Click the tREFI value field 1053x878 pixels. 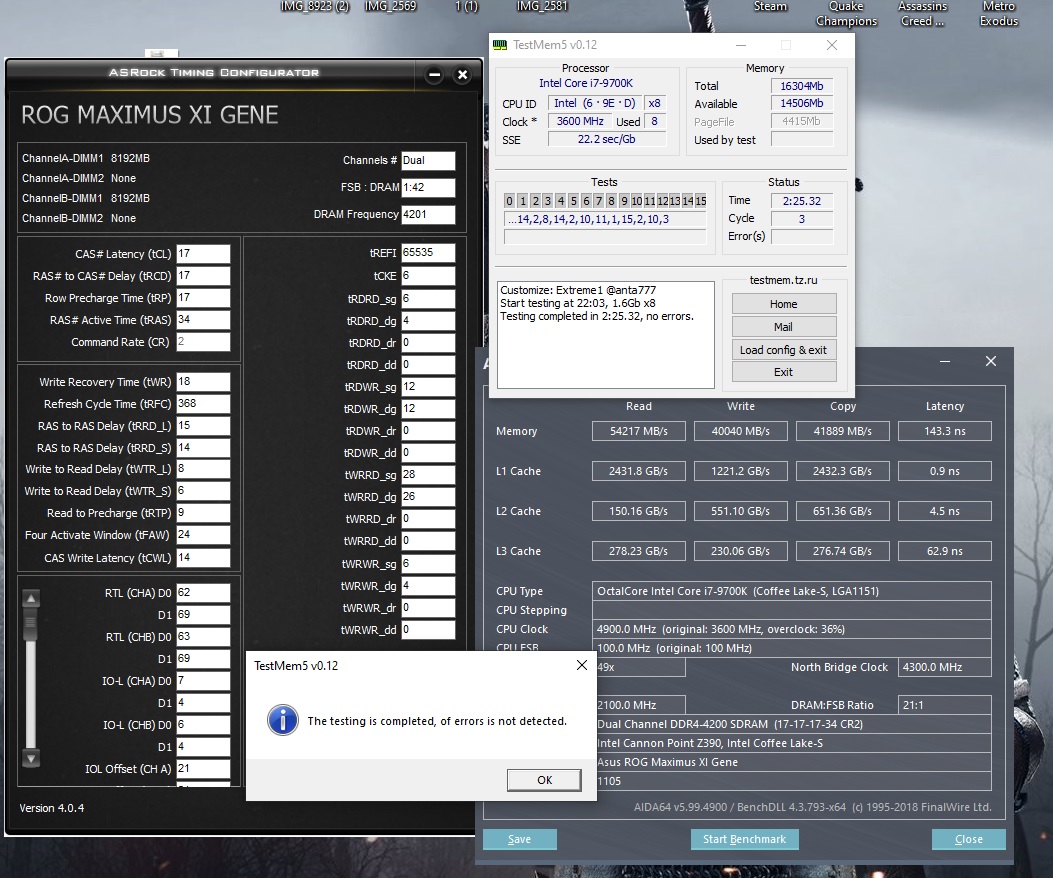[x=428, y=253]
